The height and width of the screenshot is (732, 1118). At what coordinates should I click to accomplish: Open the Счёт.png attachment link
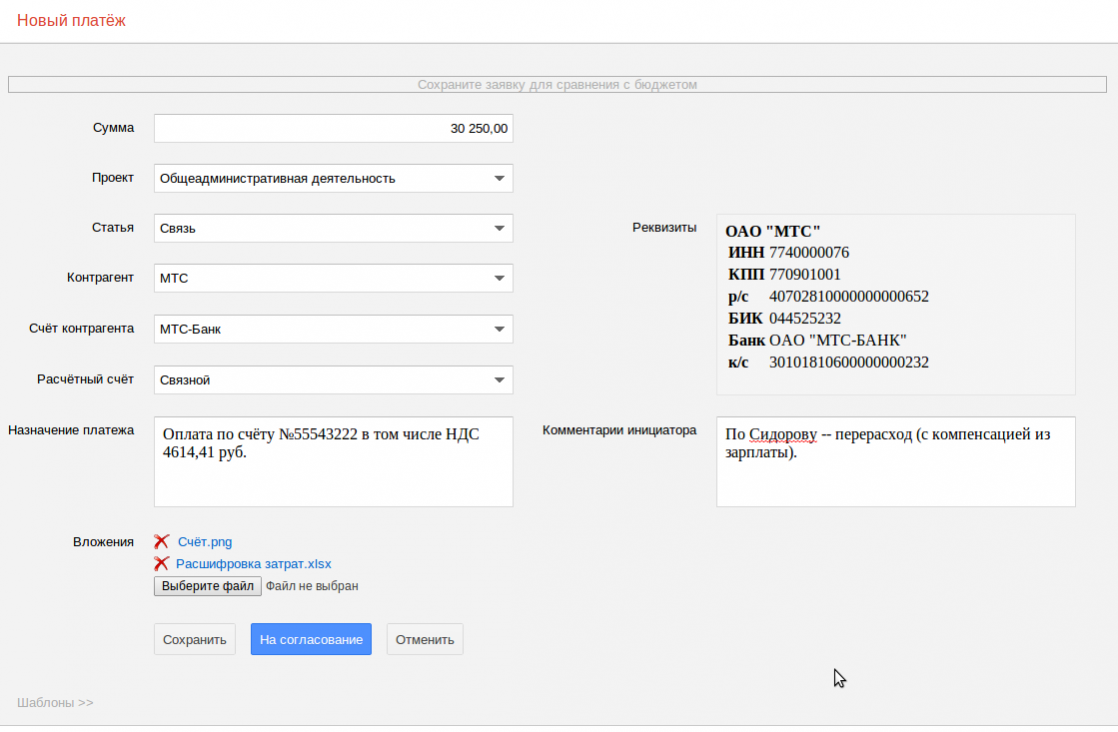(203, 541)
